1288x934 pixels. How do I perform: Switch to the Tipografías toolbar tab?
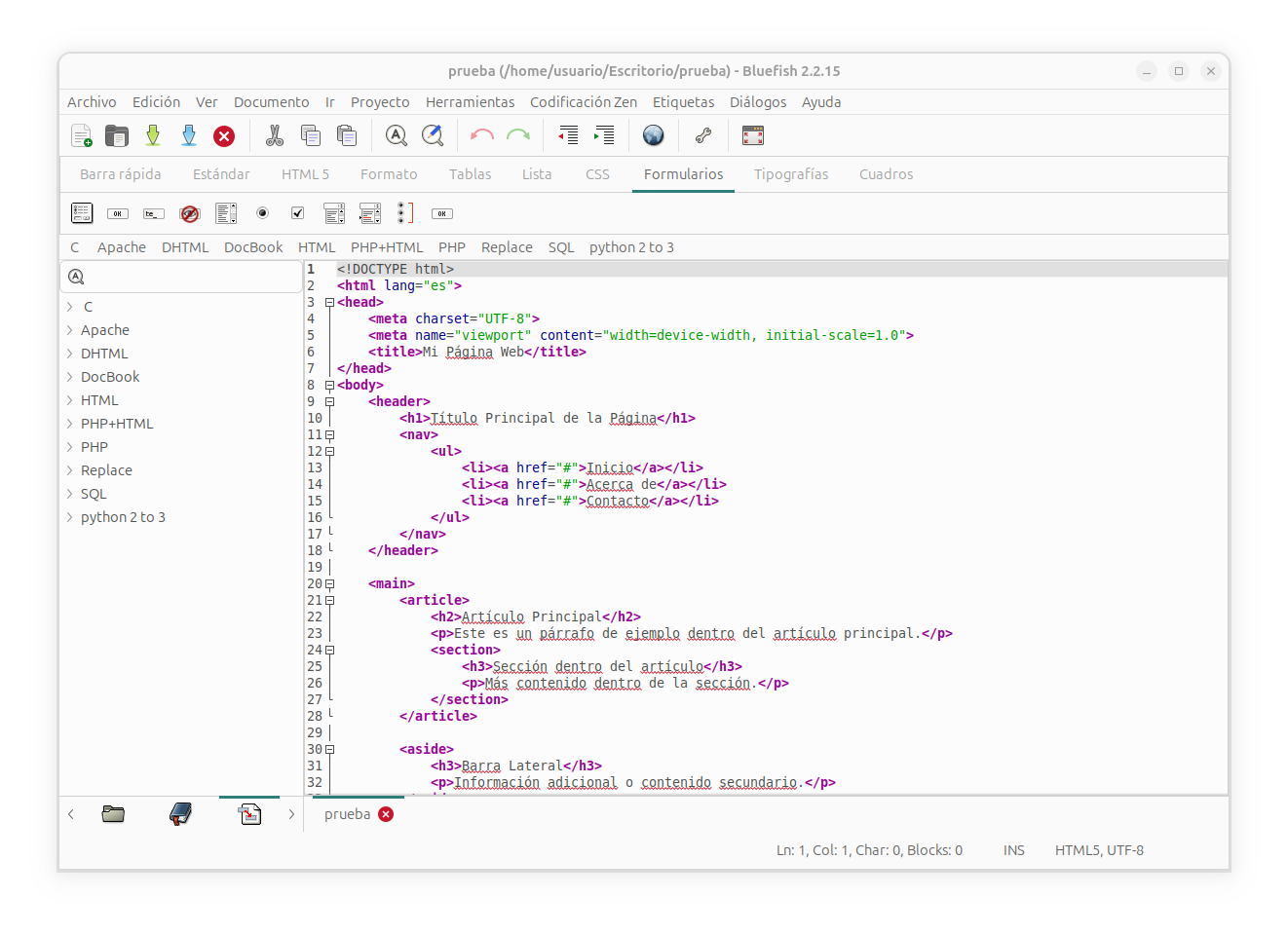[791, 174]
